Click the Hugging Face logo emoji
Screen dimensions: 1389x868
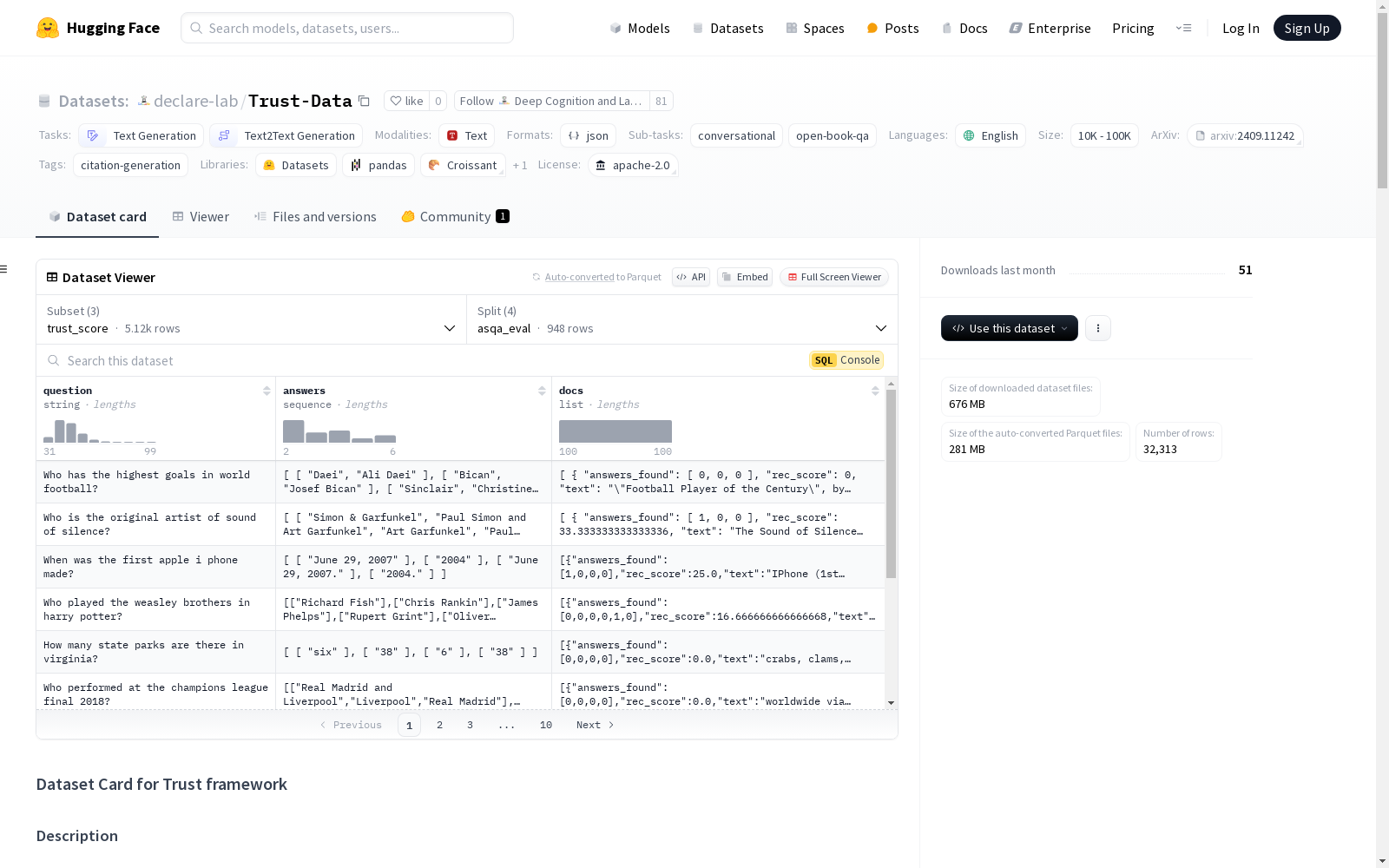click(48, 28)
